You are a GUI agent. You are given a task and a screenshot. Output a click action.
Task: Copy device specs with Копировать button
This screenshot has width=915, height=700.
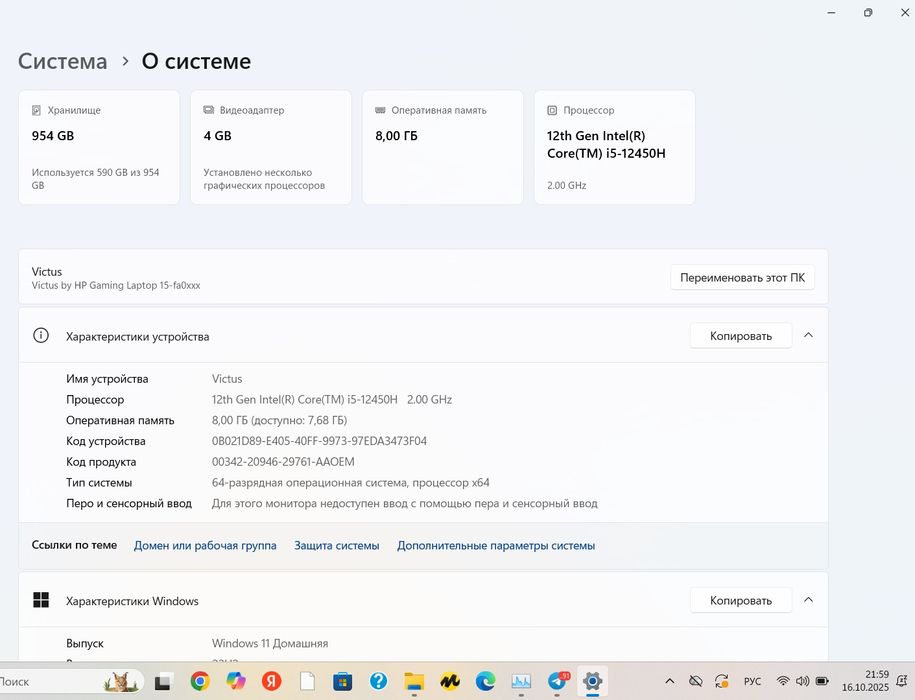tap(741, 336)
